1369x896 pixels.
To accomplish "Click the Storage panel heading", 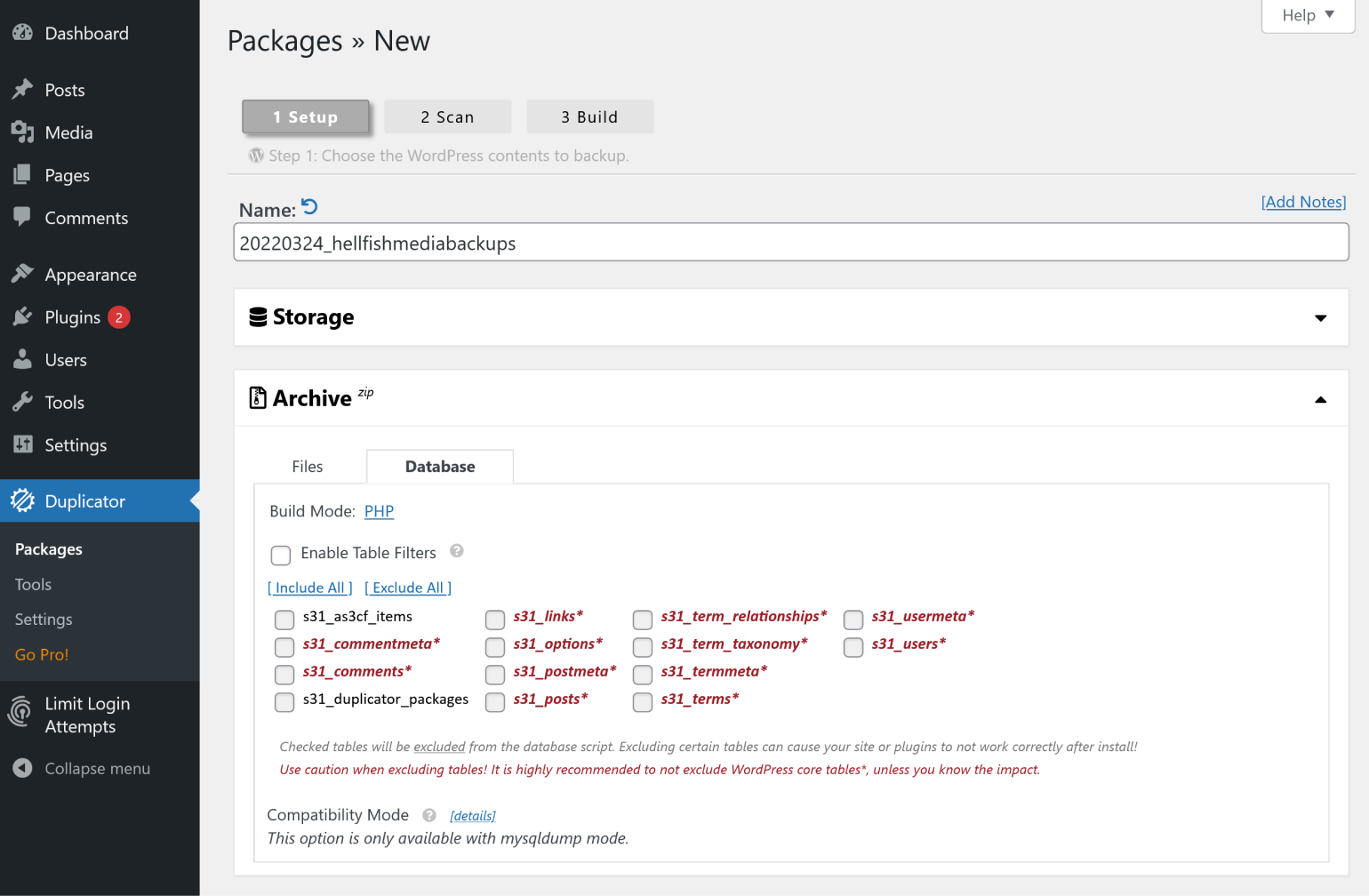I will point(313,317).
